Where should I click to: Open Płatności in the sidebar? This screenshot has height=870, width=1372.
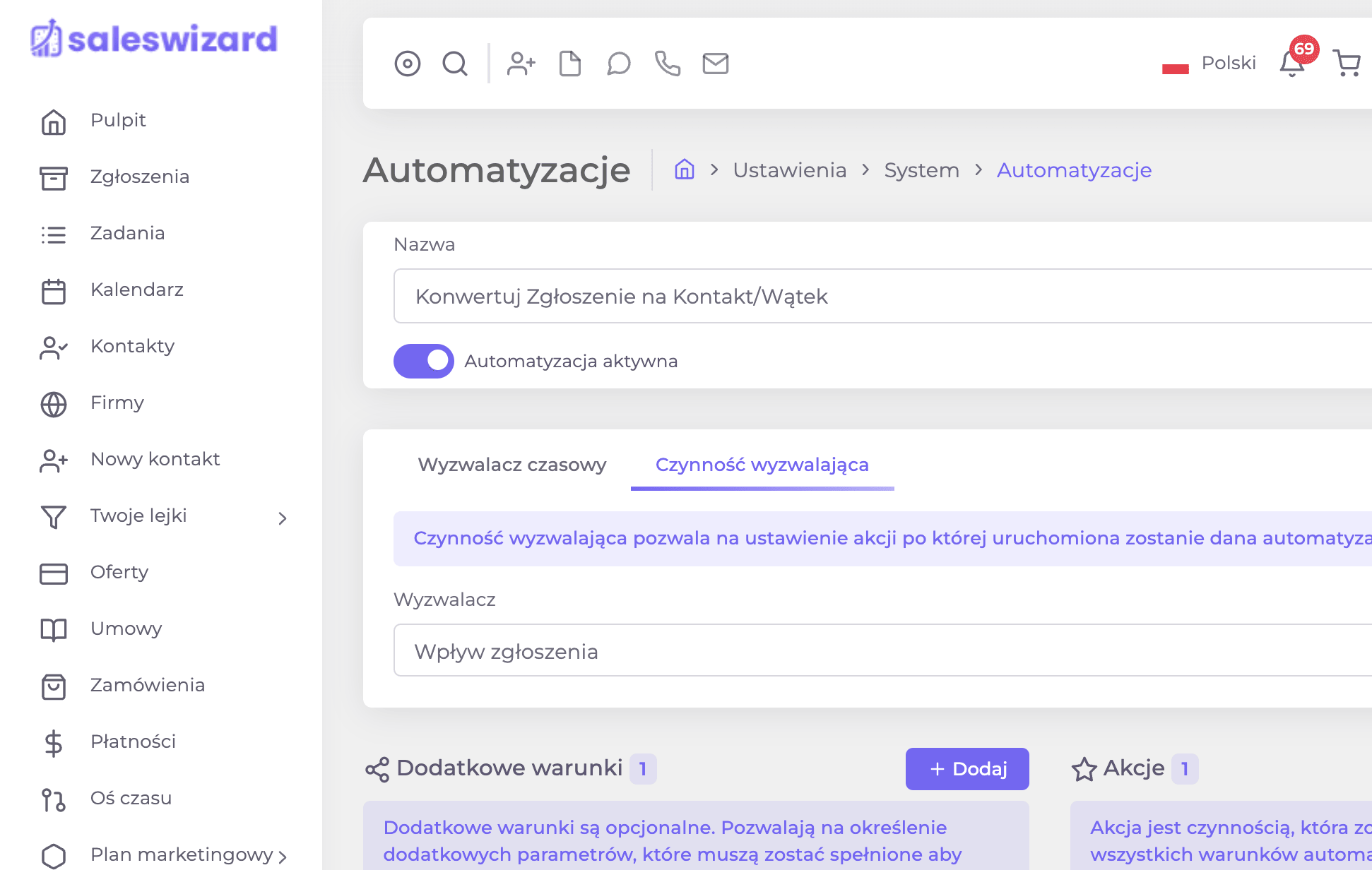[134, 741]
